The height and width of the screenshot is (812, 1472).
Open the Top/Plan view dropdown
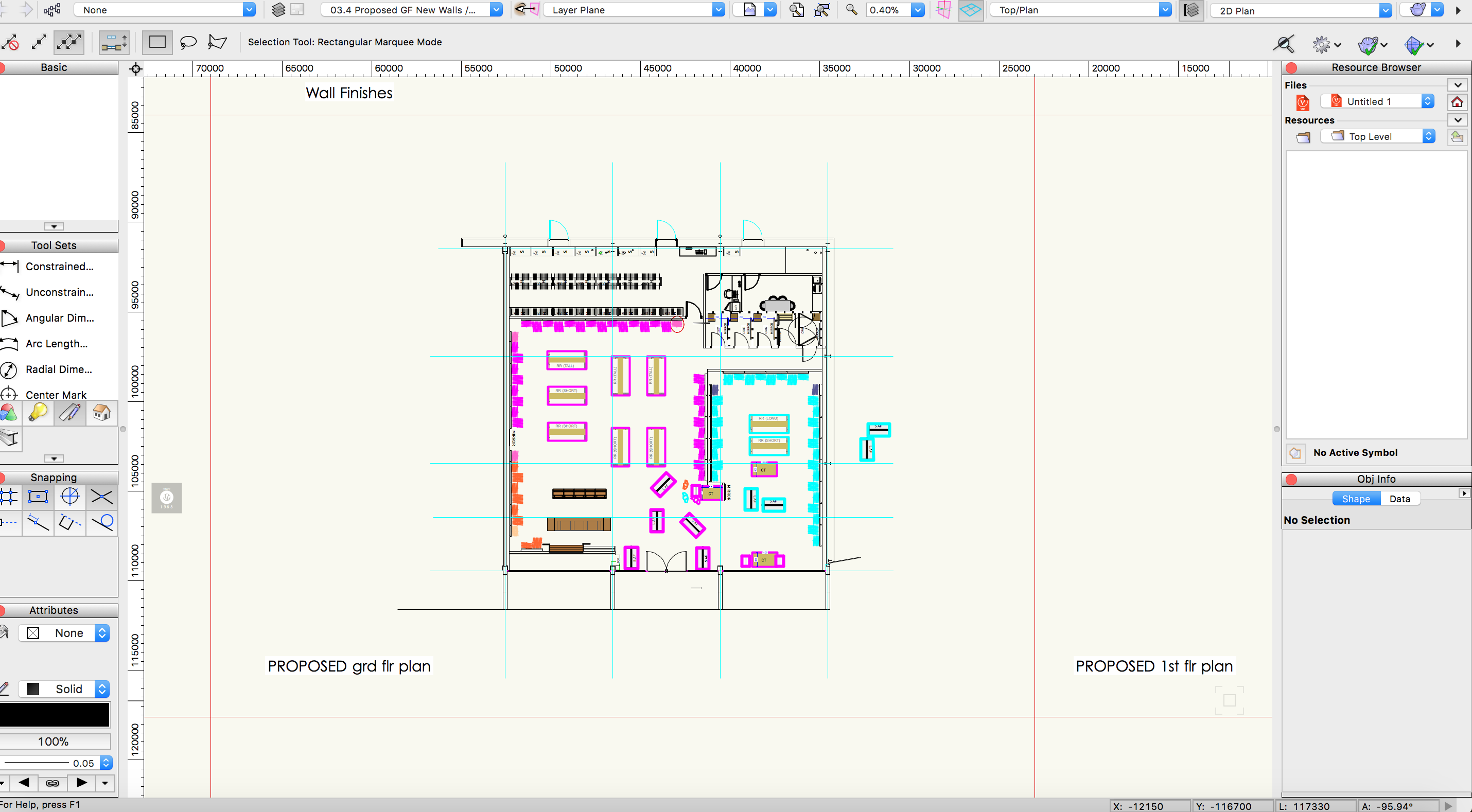1079,9
